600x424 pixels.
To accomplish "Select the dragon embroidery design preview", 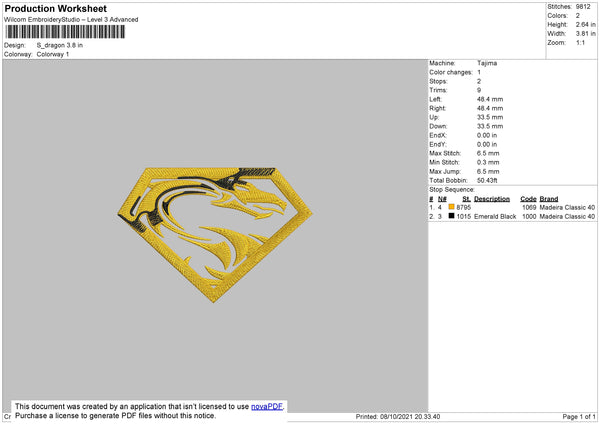I will point(215,235).
